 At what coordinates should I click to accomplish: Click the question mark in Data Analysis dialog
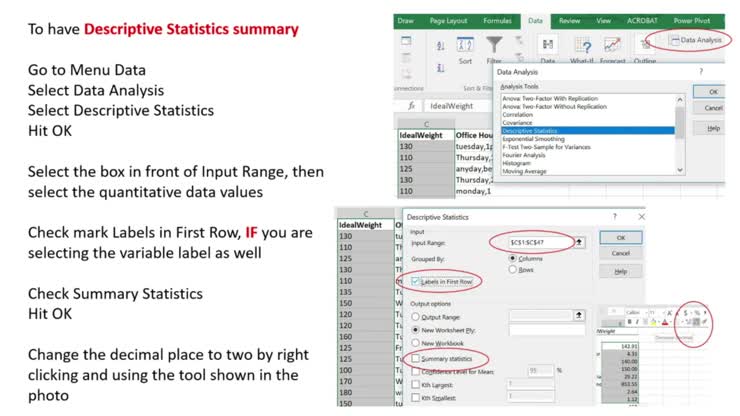pyautogui.click(x=701, y=71)
